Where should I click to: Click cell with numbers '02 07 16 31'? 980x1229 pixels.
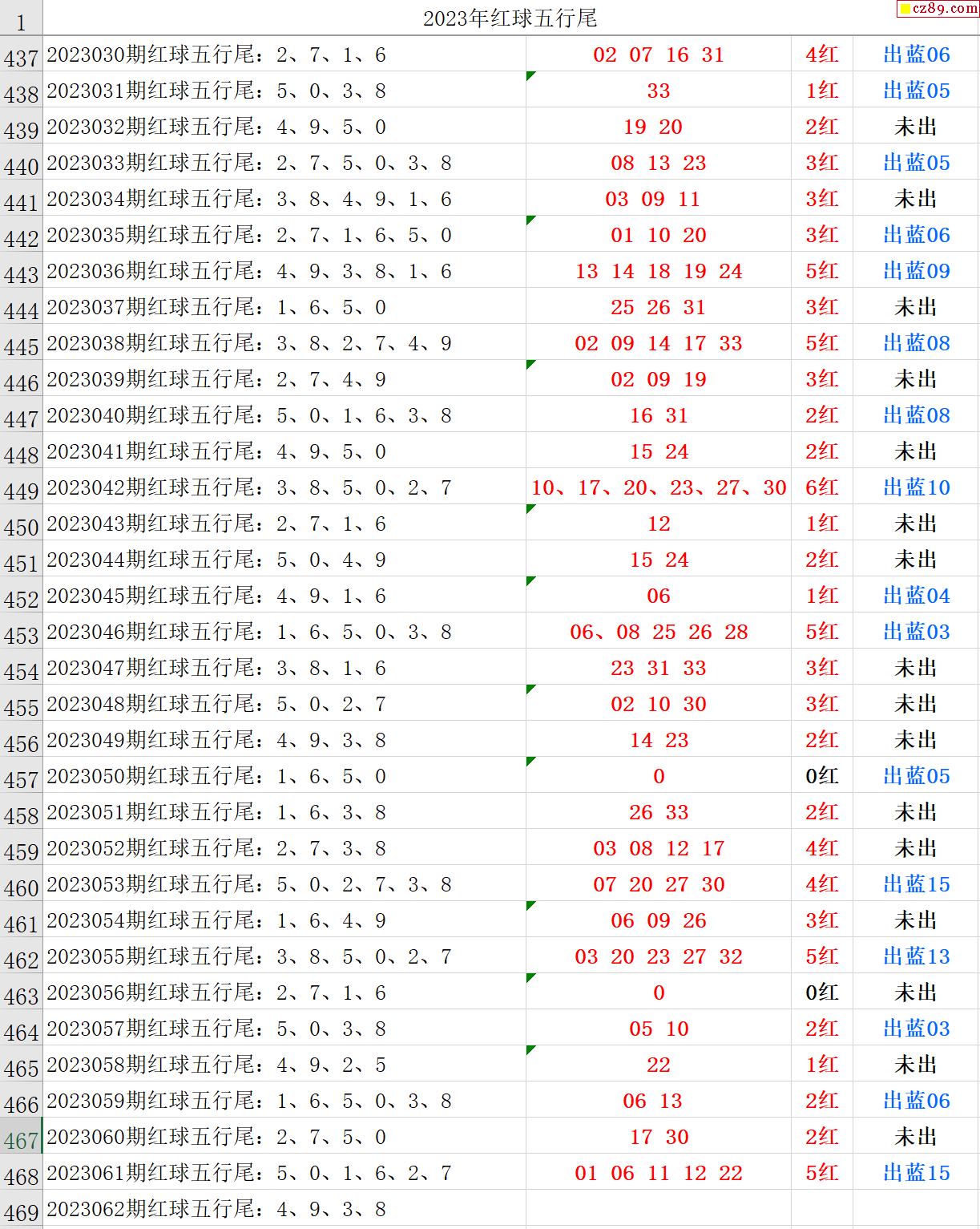659,55
